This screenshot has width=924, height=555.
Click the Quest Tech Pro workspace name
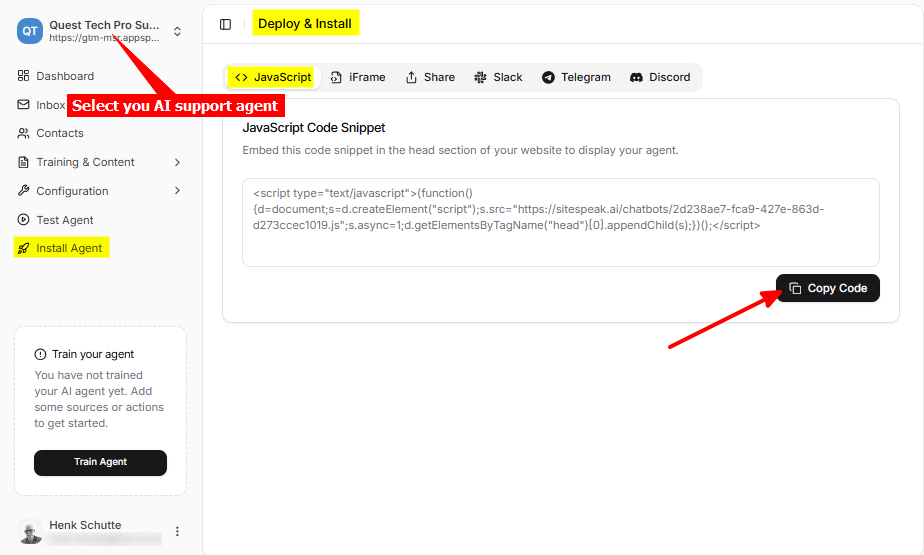(x=104, y=25)
